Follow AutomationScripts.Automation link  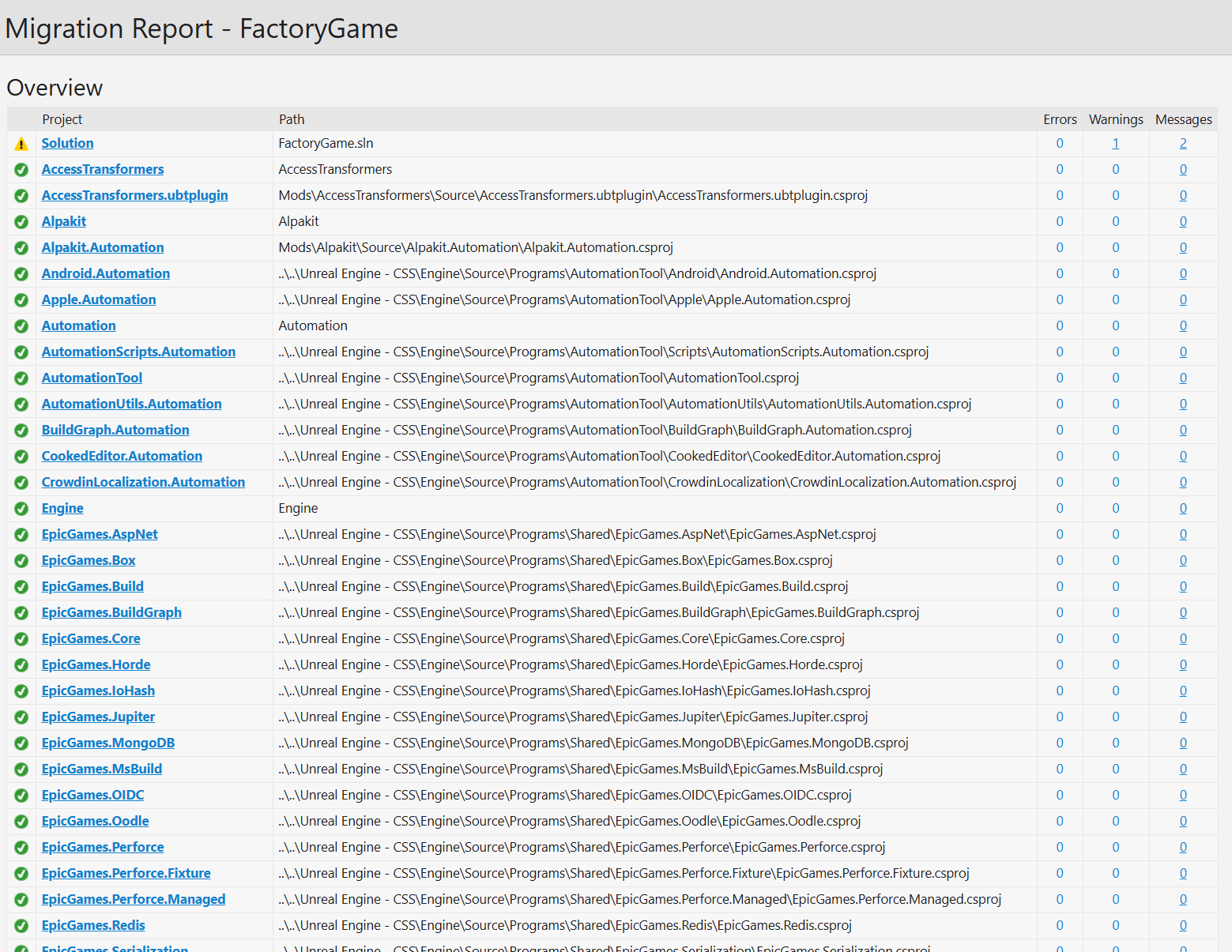138,352
